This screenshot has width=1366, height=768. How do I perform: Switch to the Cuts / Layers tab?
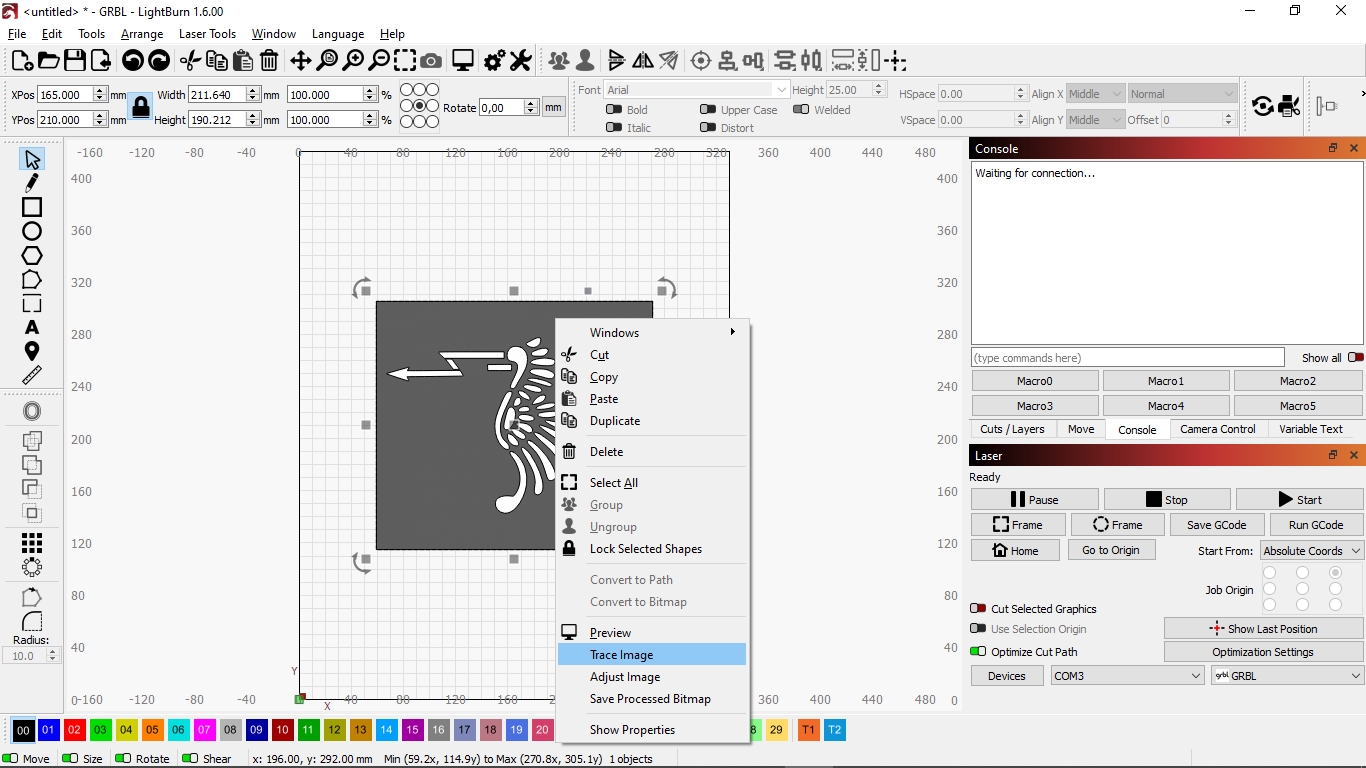coord(1012,429)
